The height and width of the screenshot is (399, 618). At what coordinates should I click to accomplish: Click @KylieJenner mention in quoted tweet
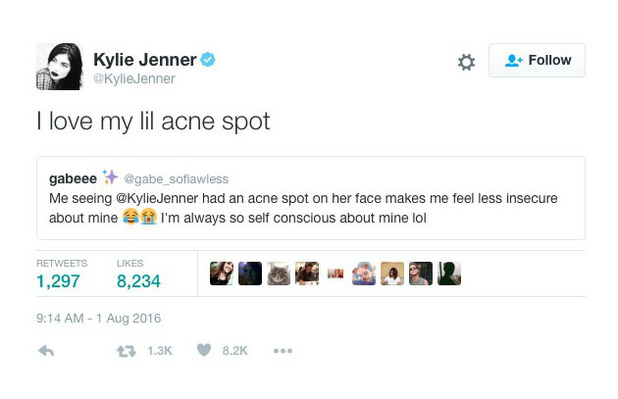[157, 198]
